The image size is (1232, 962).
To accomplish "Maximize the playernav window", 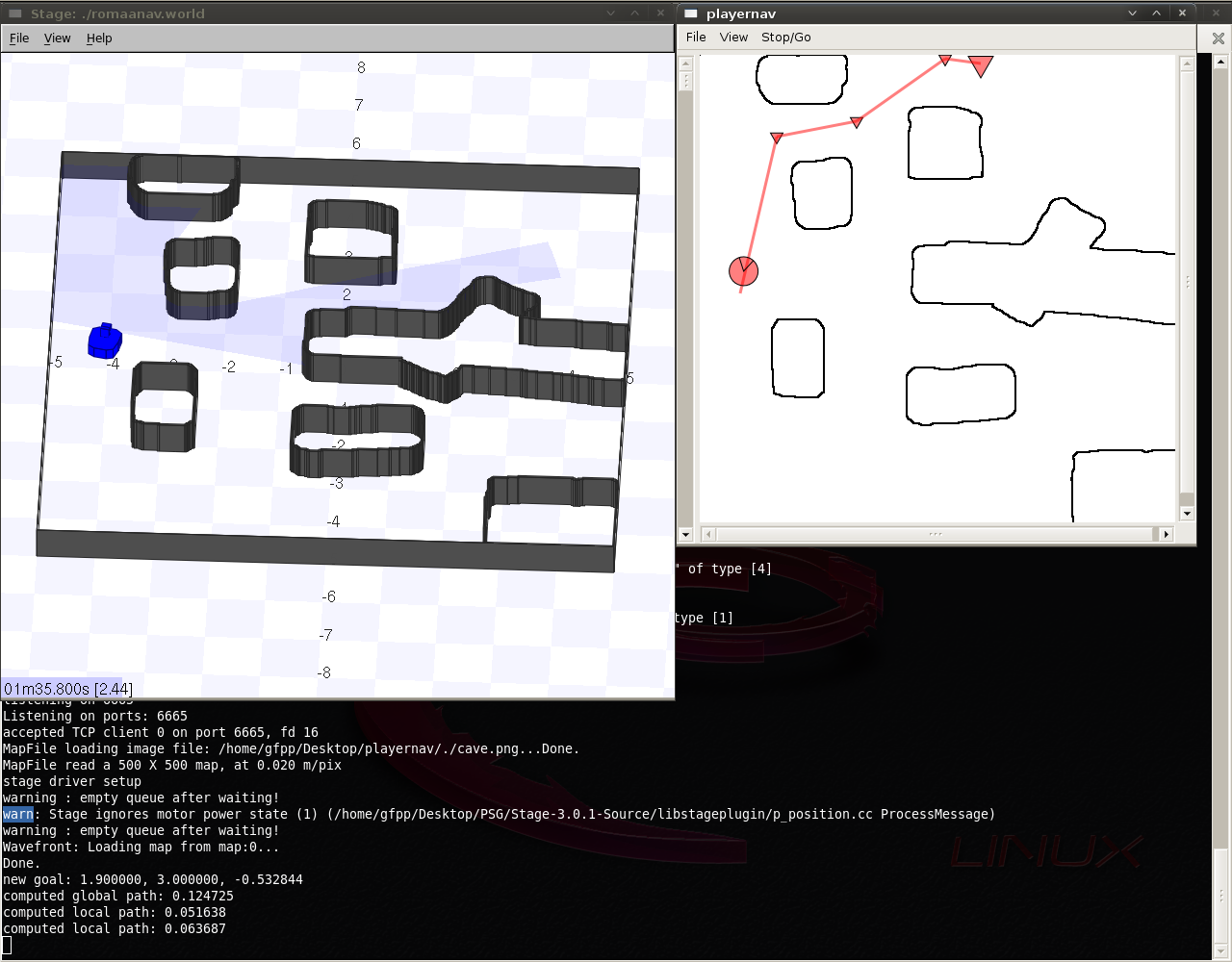I will [1157, 13].
